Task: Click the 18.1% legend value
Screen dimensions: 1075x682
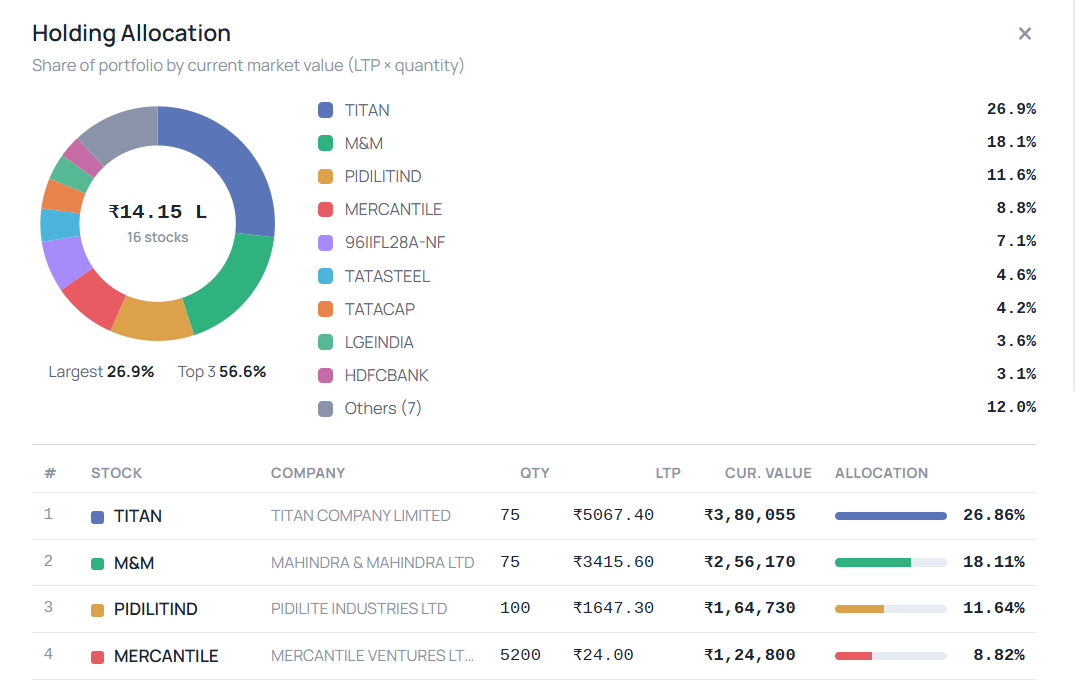Action: [x=1011, y=142]
